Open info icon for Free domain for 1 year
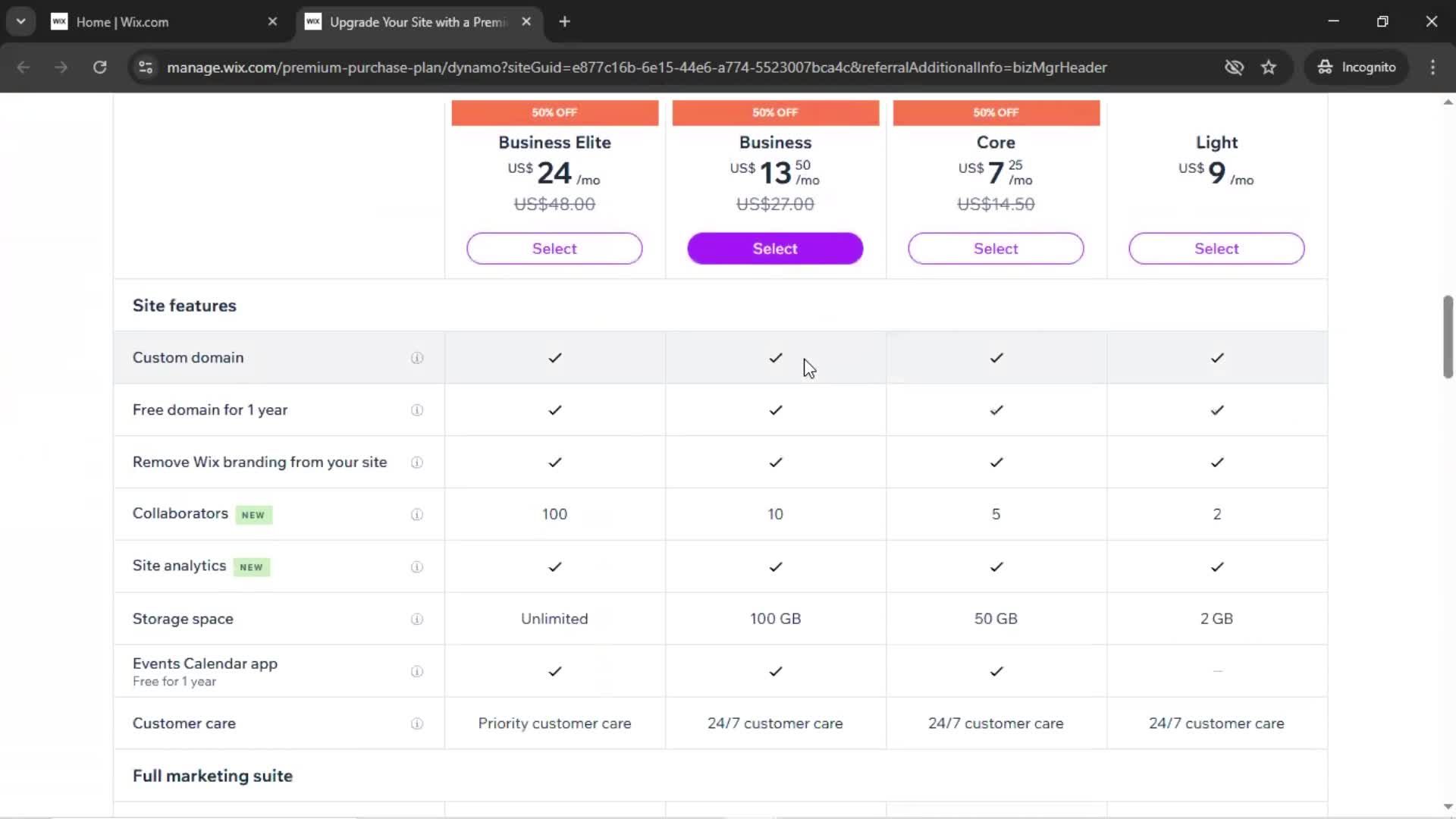This screenshot has height=819, width=1456. click(417, 410)
